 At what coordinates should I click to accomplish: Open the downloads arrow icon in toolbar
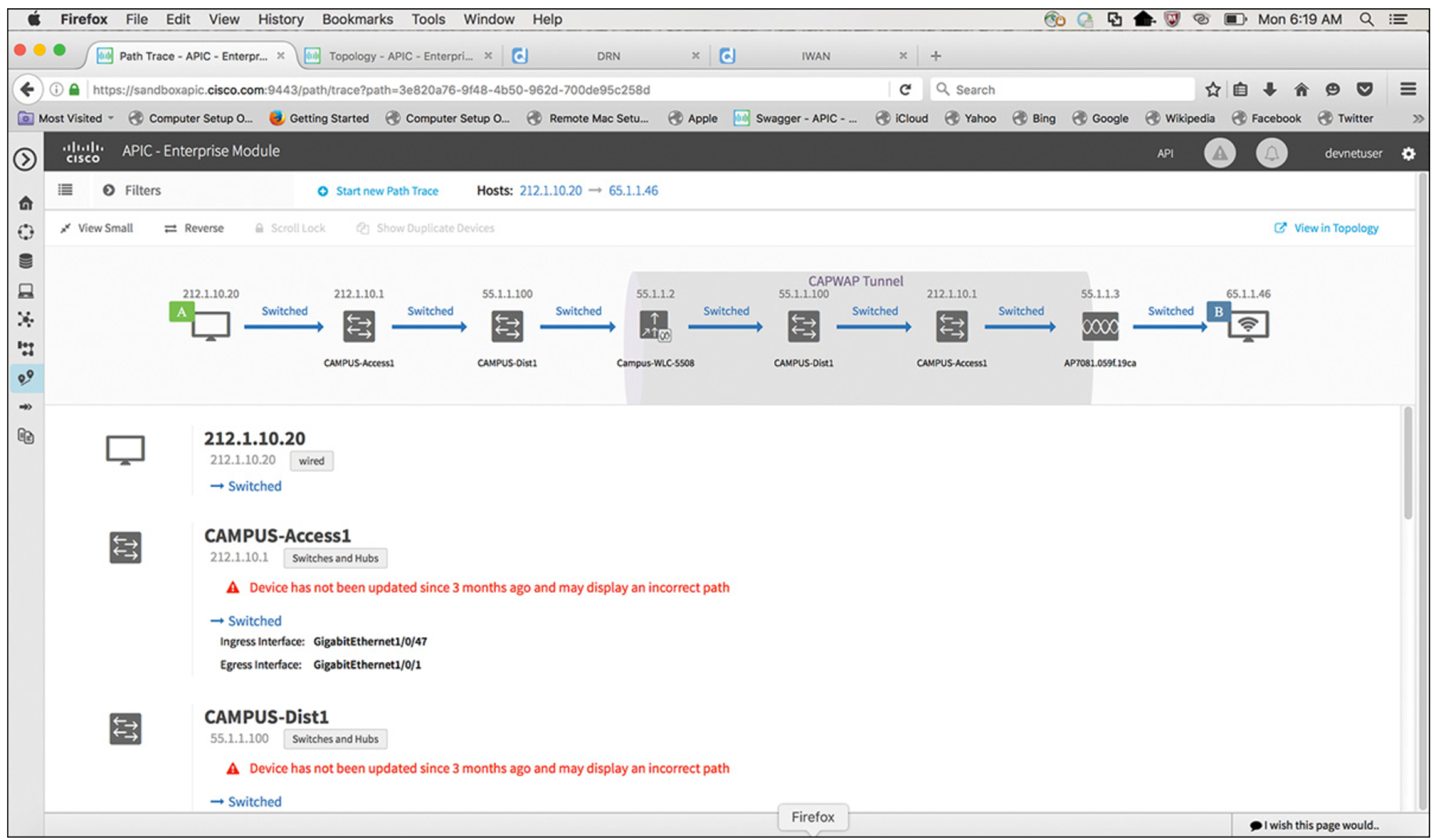[x=1270, y=89]
